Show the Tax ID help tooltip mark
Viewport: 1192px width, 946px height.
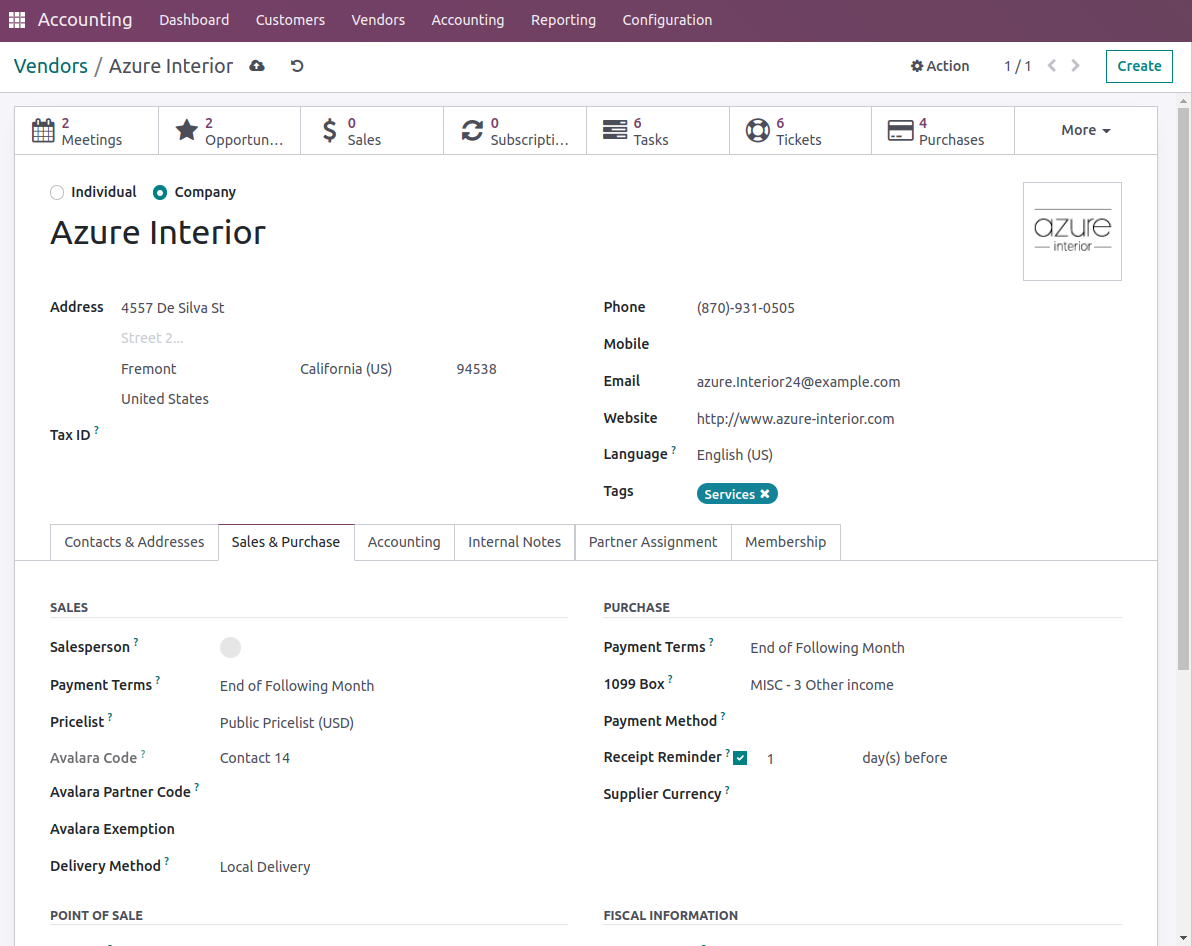tap(97, 430)
